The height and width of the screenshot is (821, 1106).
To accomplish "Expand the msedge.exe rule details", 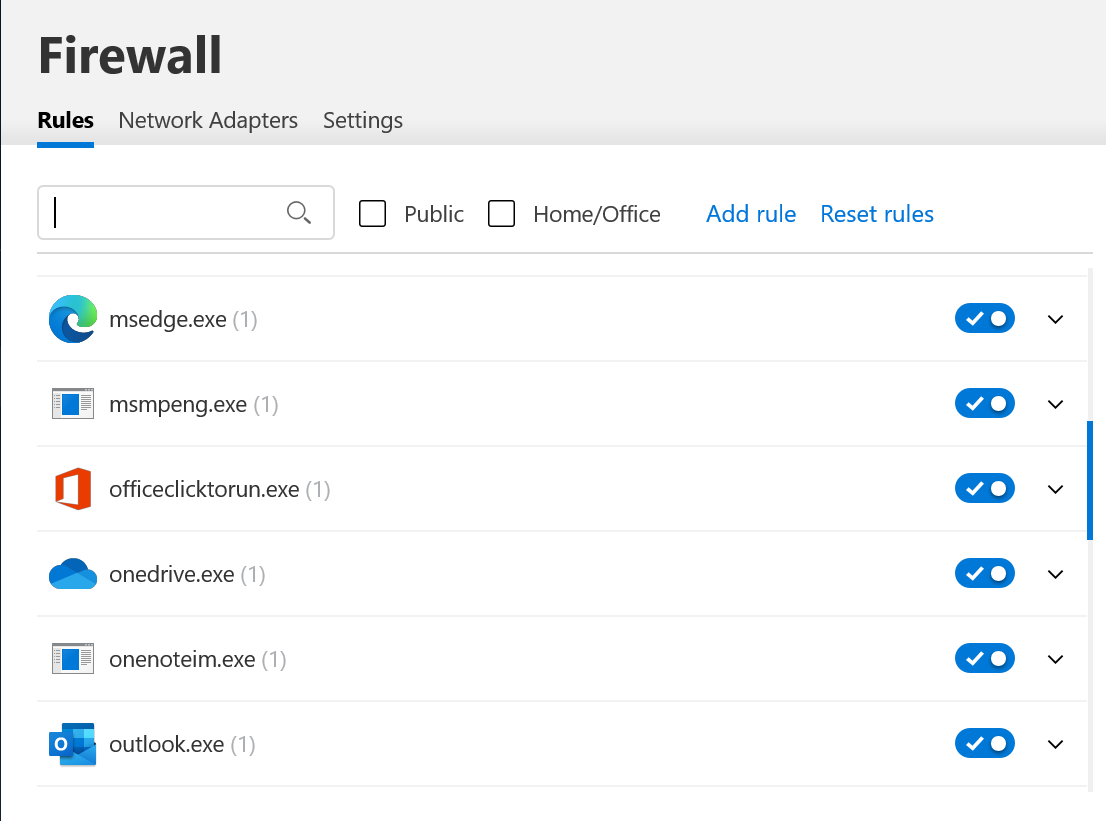I will click(x=1055, y=320).
